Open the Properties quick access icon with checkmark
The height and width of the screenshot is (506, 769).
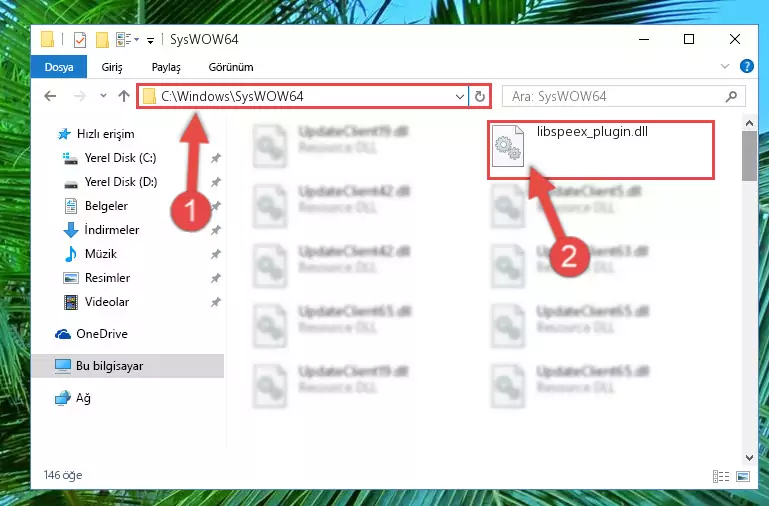click(x=79, y=40)
